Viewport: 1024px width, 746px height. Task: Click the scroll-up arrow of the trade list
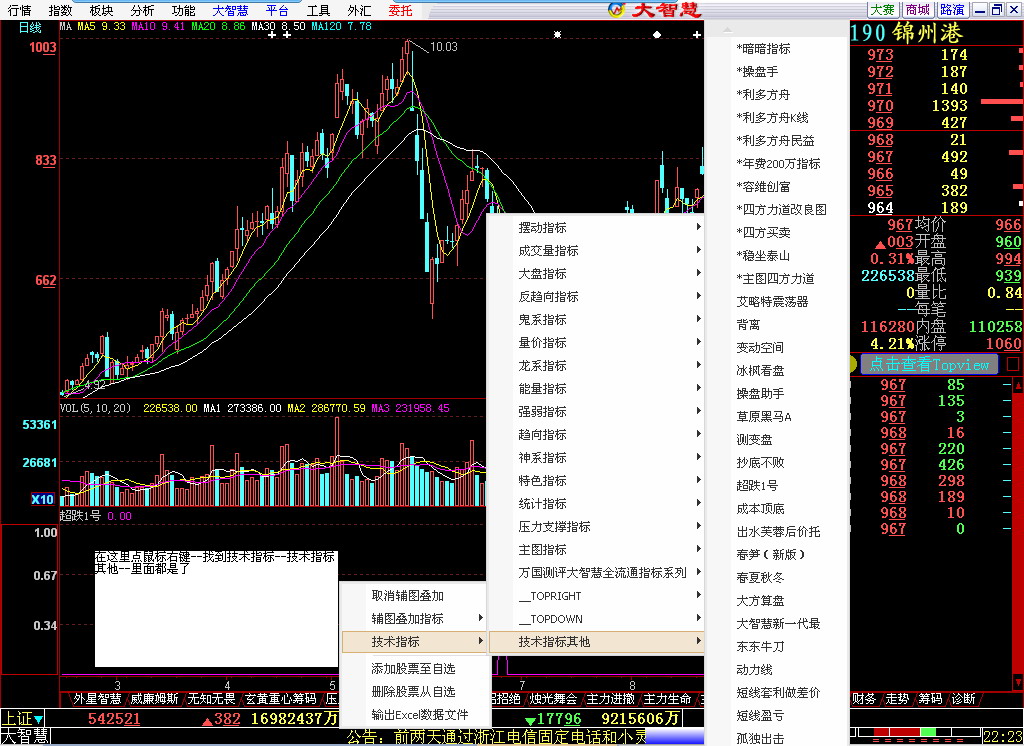(1017, 385)
